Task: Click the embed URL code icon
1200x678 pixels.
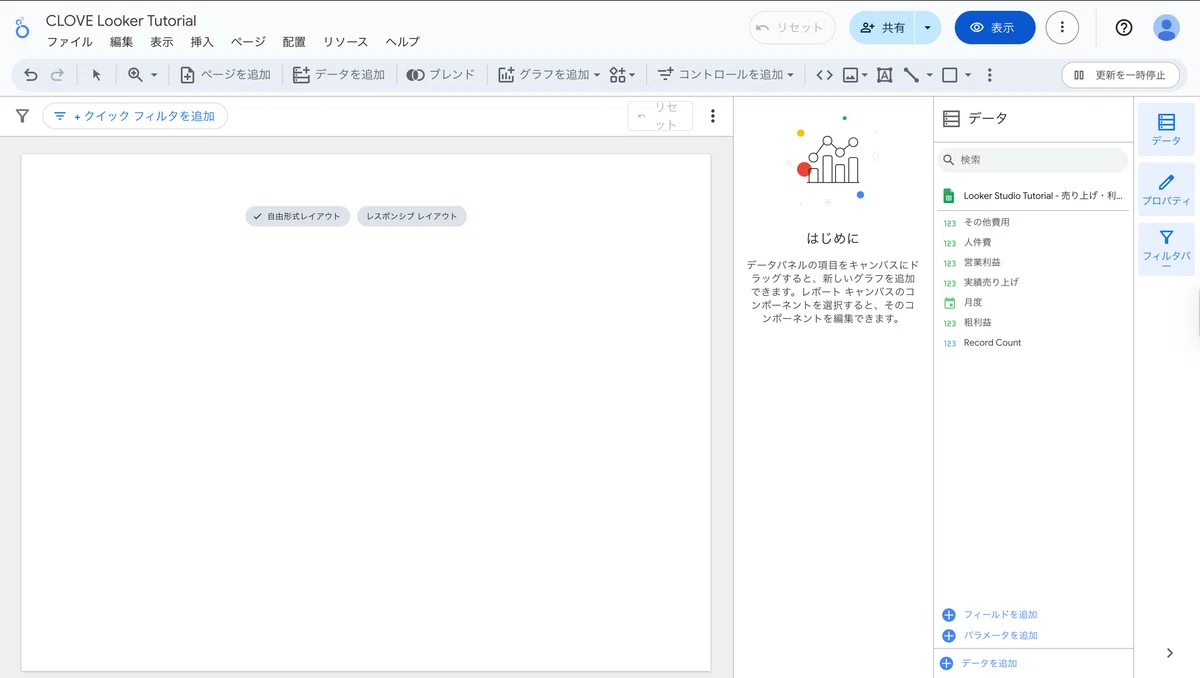Action: tap(824, 75)
